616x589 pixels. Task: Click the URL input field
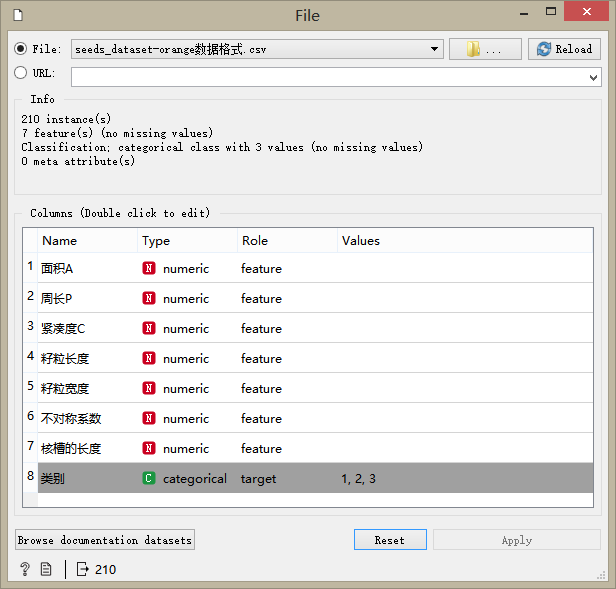pos(336,77)
